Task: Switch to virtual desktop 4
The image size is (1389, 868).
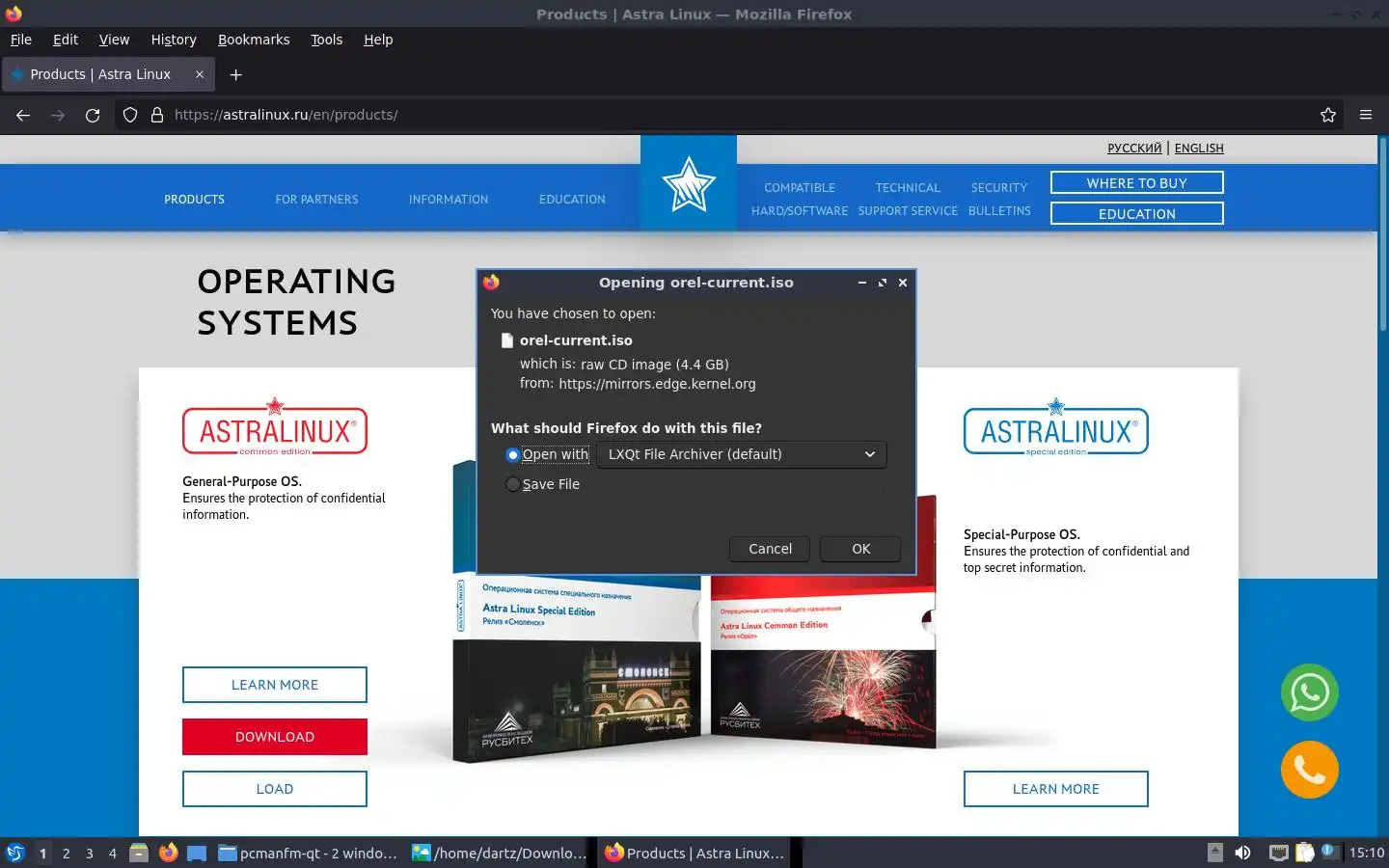Action: click(x=113, y=853)
